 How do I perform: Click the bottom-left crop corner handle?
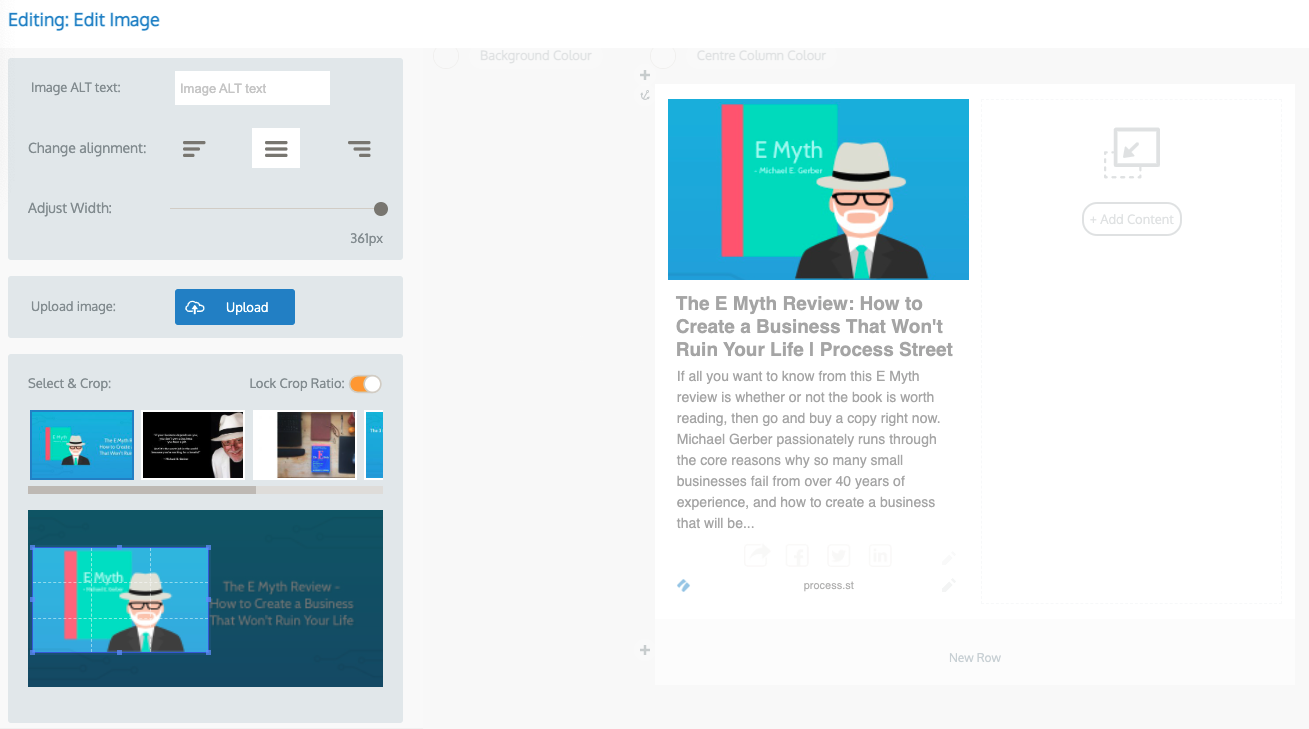point(33,652)
